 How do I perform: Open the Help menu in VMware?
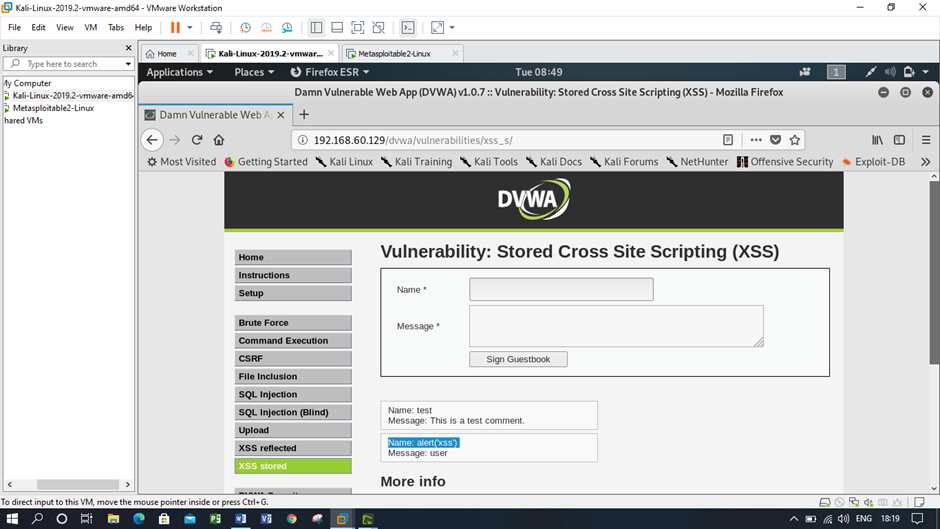pos(143,28)
